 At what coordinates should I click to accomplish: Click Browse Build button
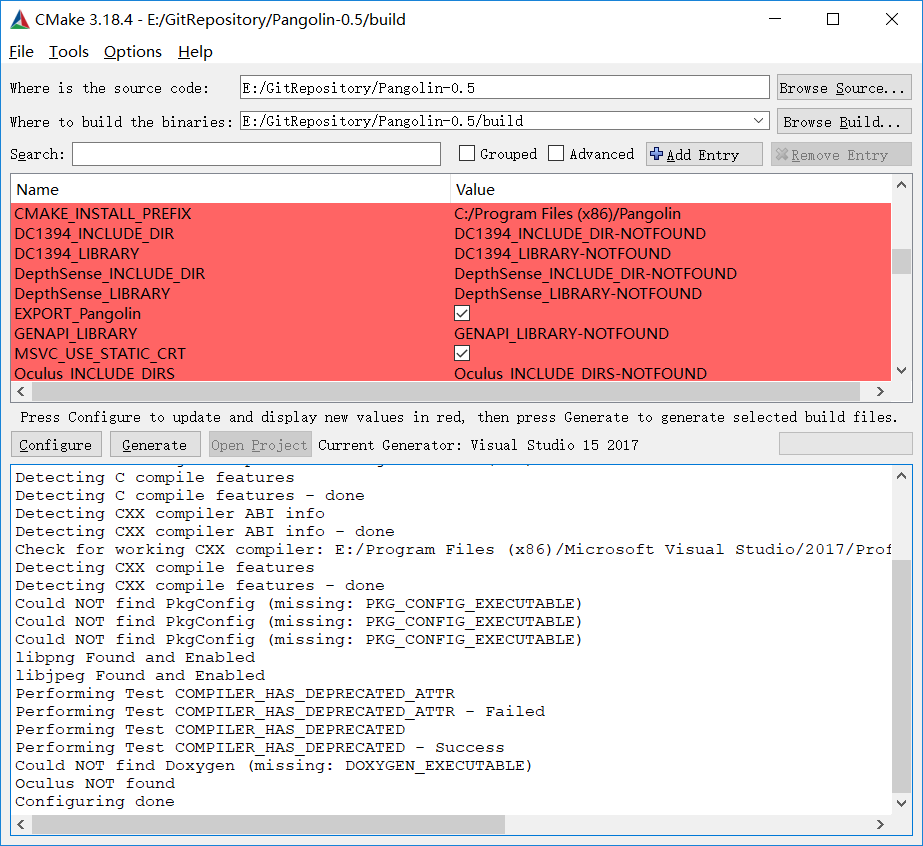pyautogui.click(x=843, y=120)
